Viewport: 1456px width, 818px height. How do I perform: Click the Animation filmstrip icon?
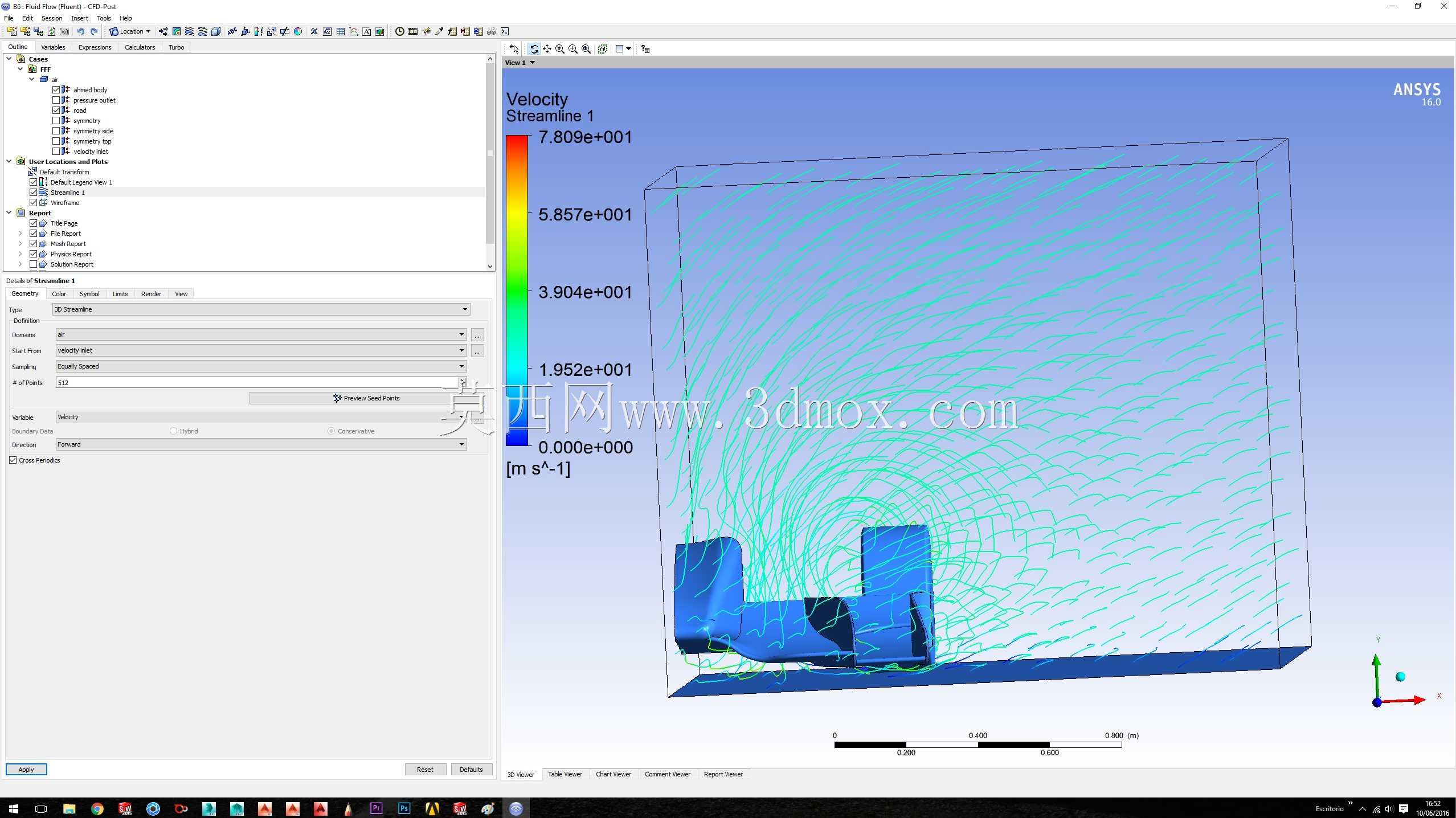[x=413, y=31]
